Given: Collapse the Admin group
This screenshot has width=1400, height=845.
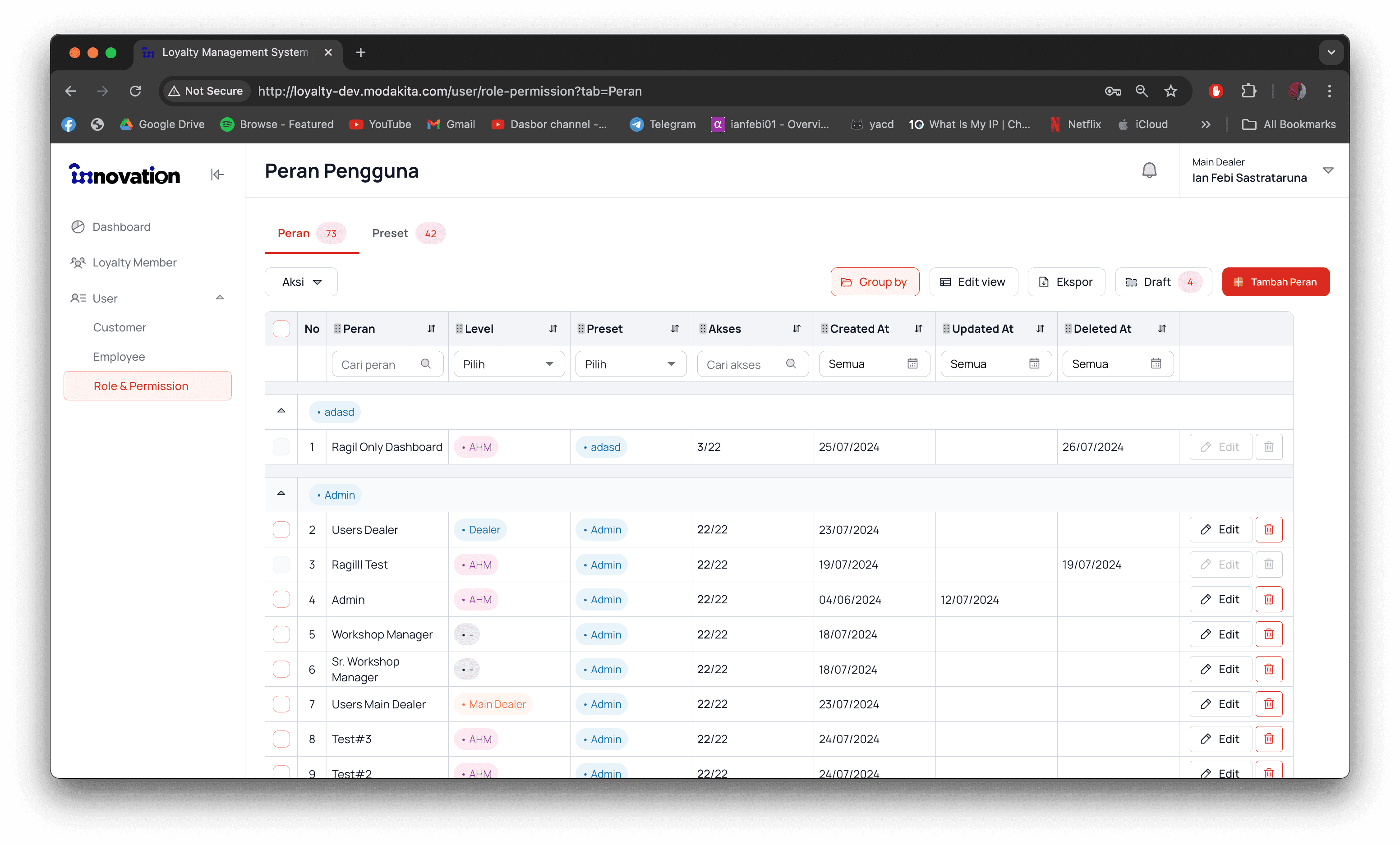Looking at the screenshot, I should (x=281, y=493).
